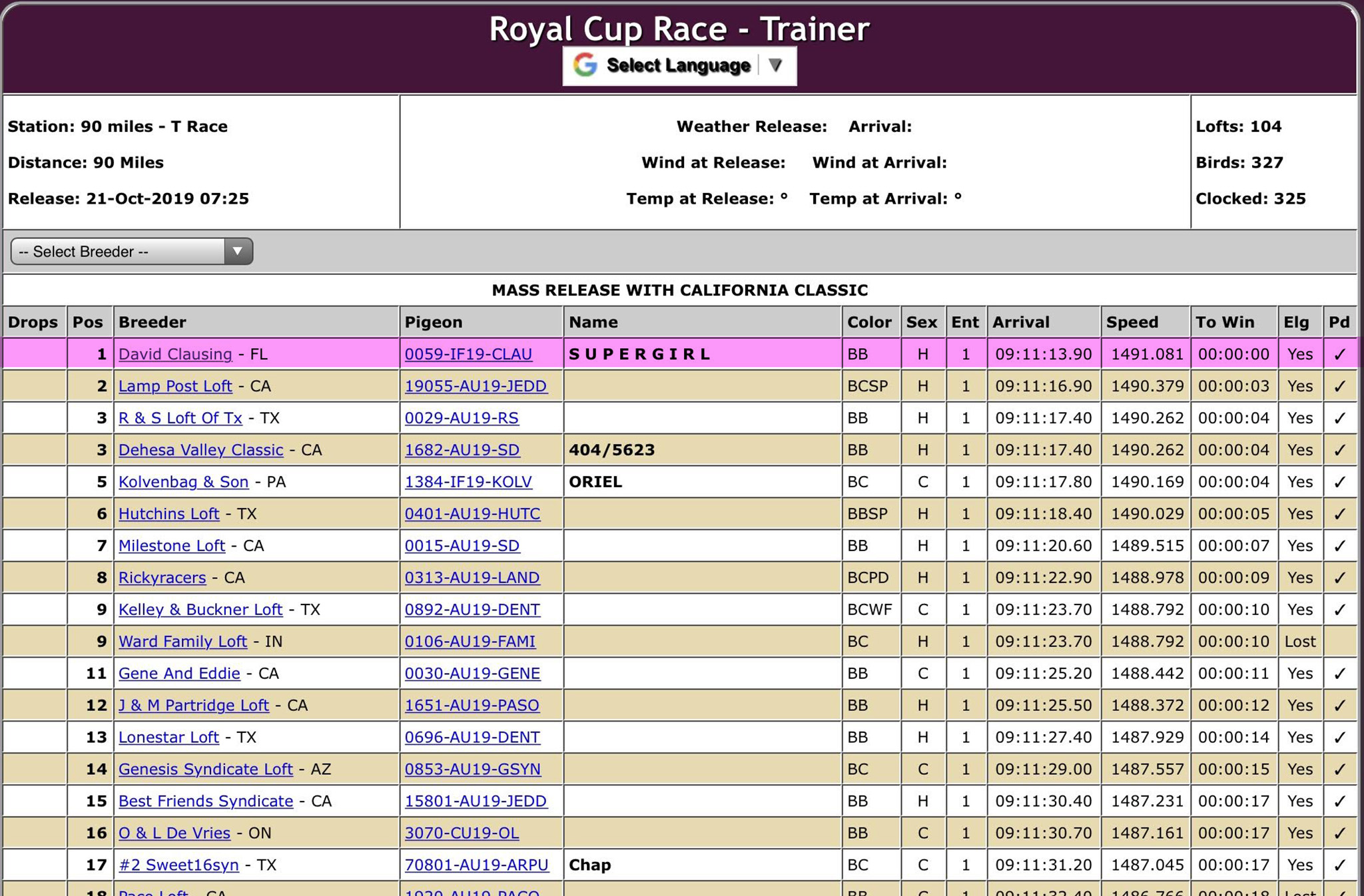
Task: Open Genesis Syndicate Loft breeder link
Action: 205,770
